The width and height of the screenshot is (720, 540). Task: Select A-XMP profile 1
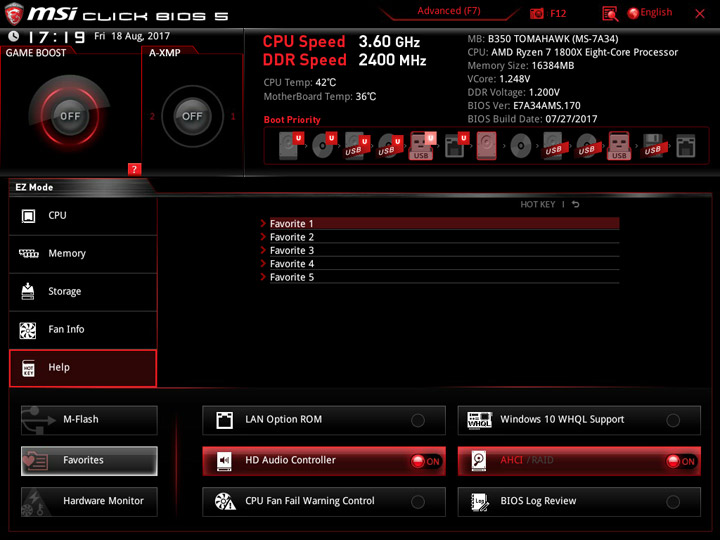coord(233,116)
